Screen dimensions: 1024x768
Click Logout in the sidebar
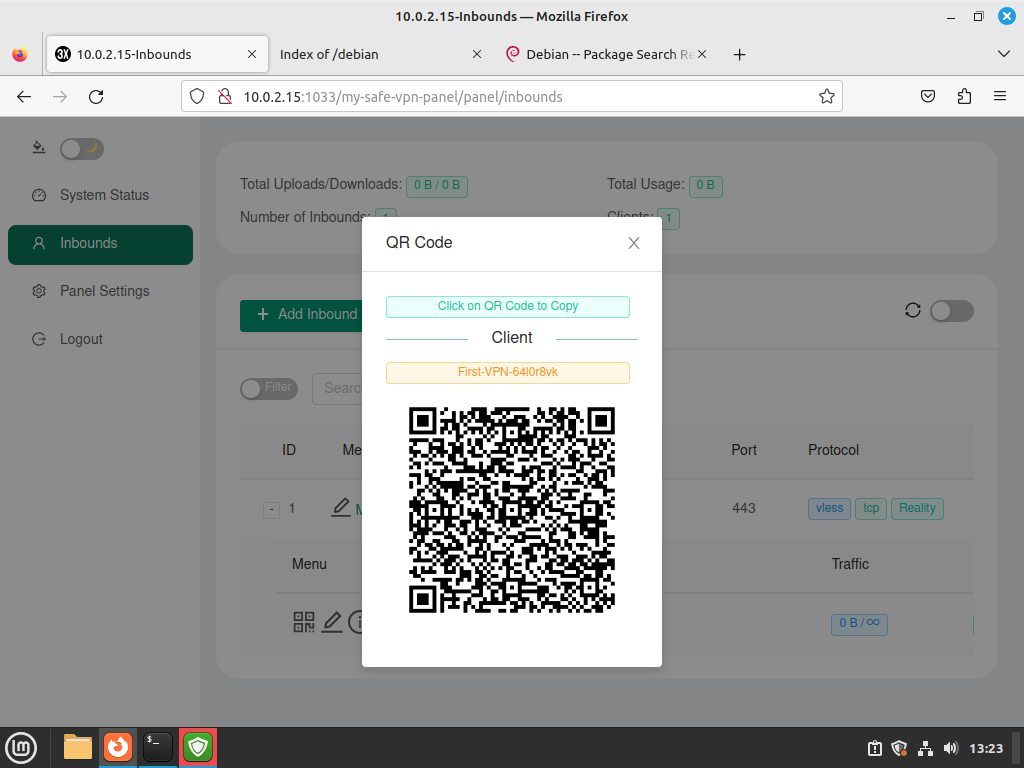click(101, 339)
